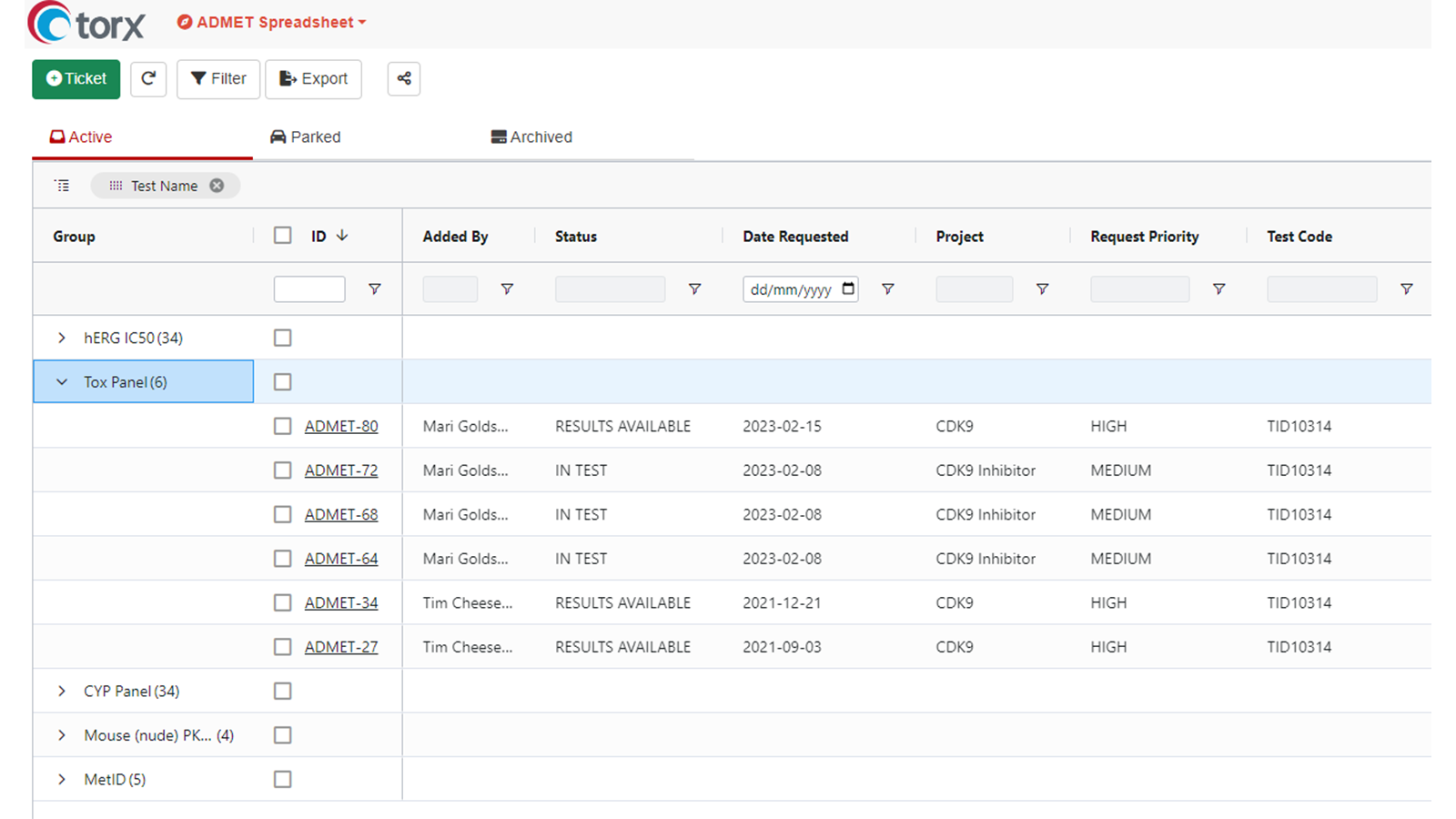Open the ADMET-34 ticket link

click(341, 602)
